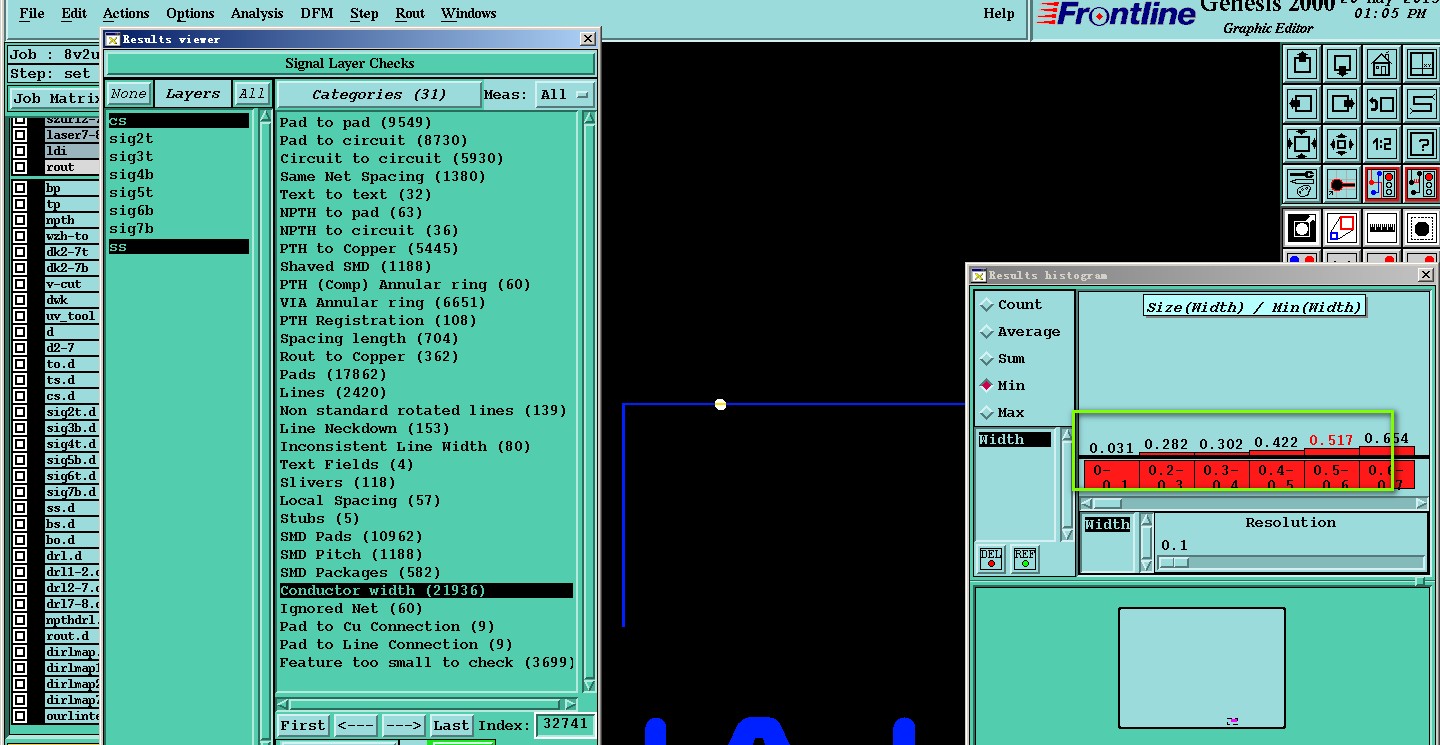Click the octagon in dashed box icon

tap(1421, 228)
